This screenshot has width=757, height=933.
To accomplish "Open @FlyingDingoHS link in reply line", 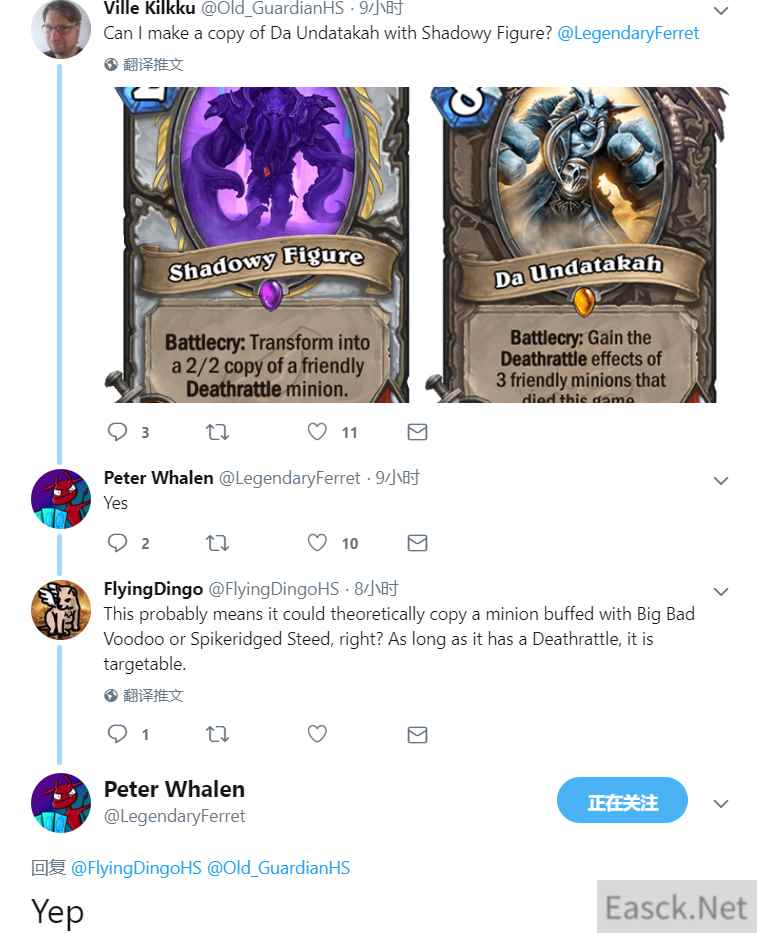I will point(136,868).
